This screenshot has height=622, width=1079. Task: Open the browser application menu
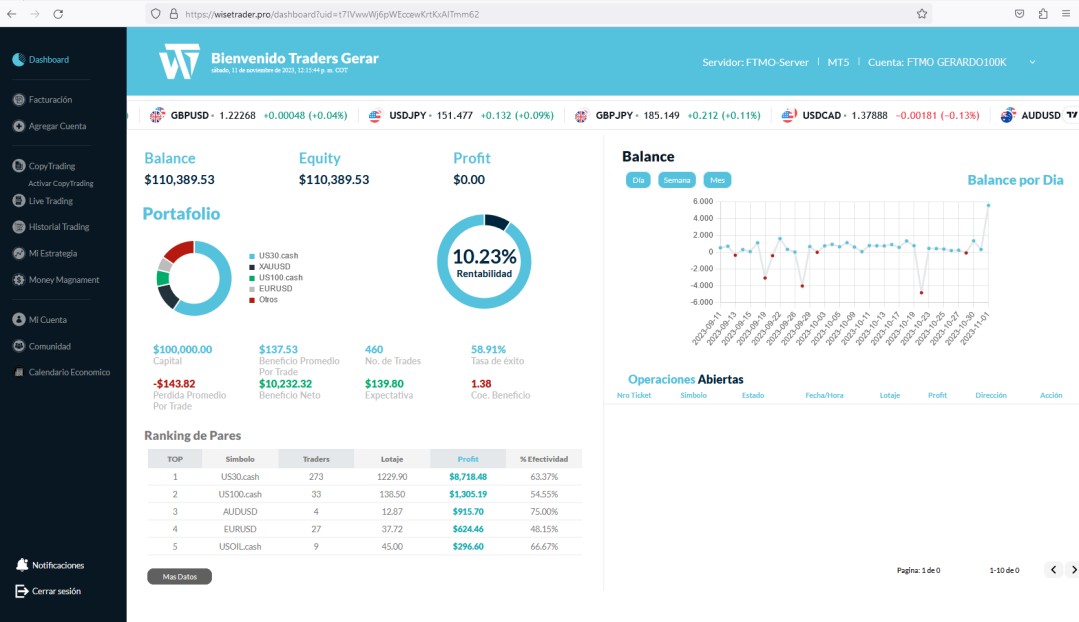1066,14
